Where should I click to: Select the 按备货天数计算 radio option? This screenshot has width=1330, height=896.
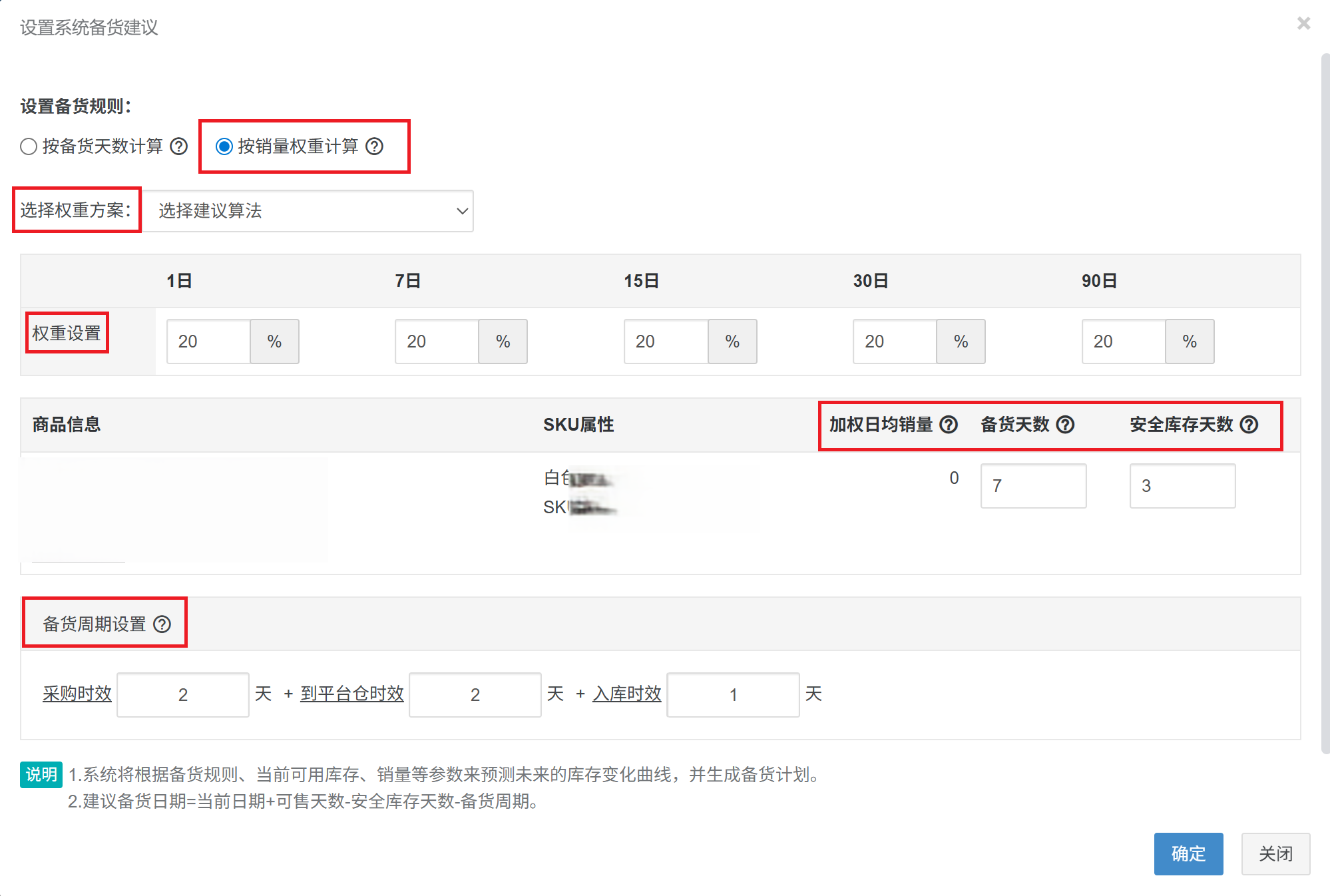(29, 146)
